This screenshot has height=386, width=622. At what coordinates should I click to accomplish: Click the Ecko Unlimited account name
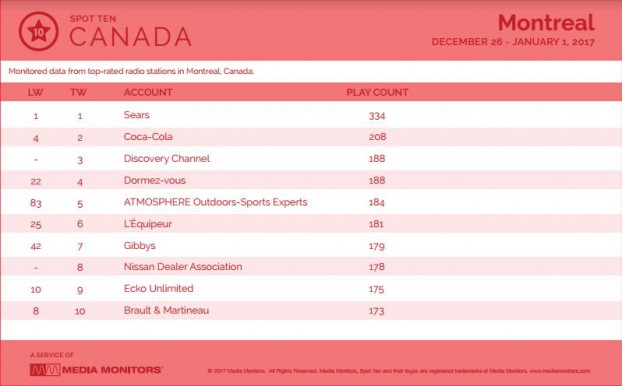[159, 288]
